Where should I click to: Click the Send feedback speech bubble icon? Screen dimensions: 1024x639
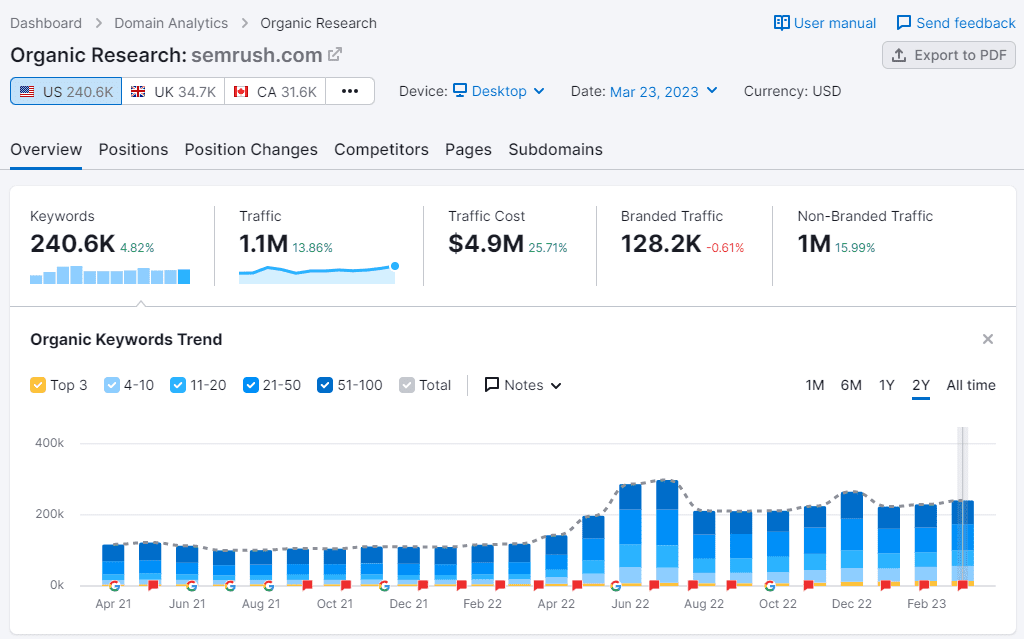click(904, 23)
